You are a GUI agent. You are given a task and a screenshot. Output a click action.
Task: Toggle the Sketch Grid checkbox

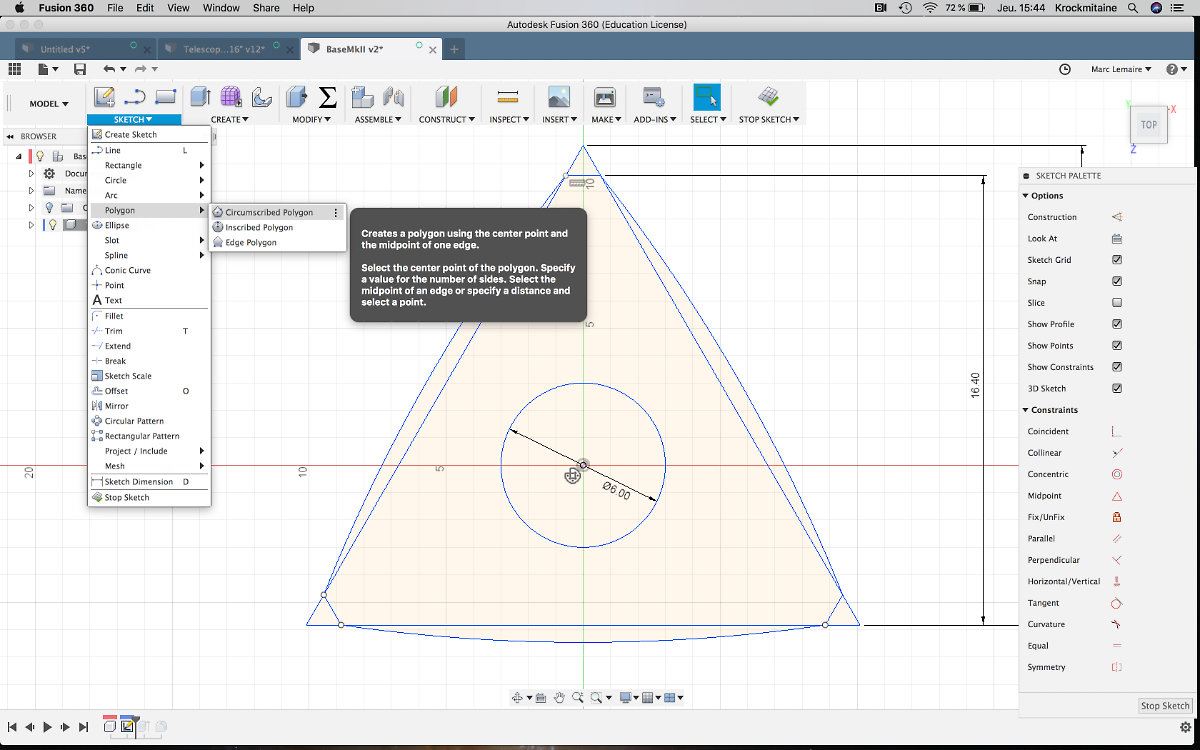1117,260
